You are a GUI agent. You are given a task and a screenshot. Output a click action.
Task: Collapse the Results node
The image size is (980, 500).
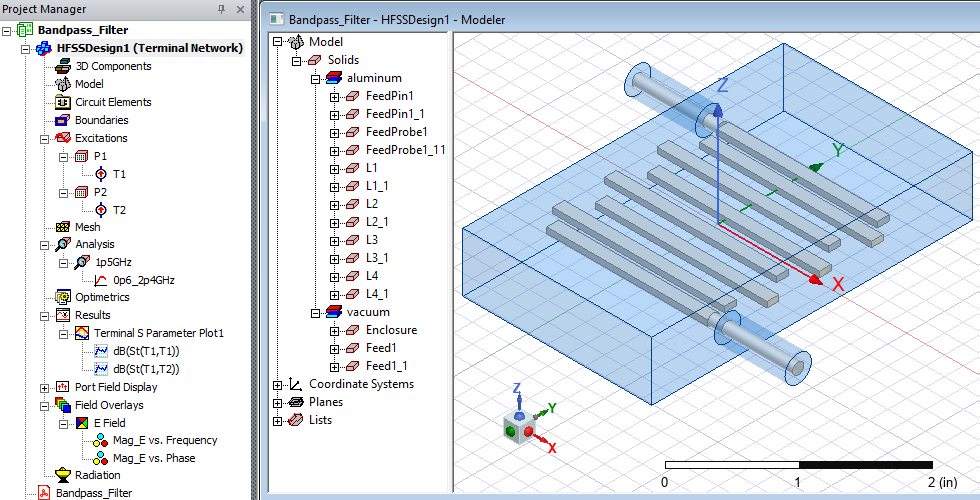point(44,316)
